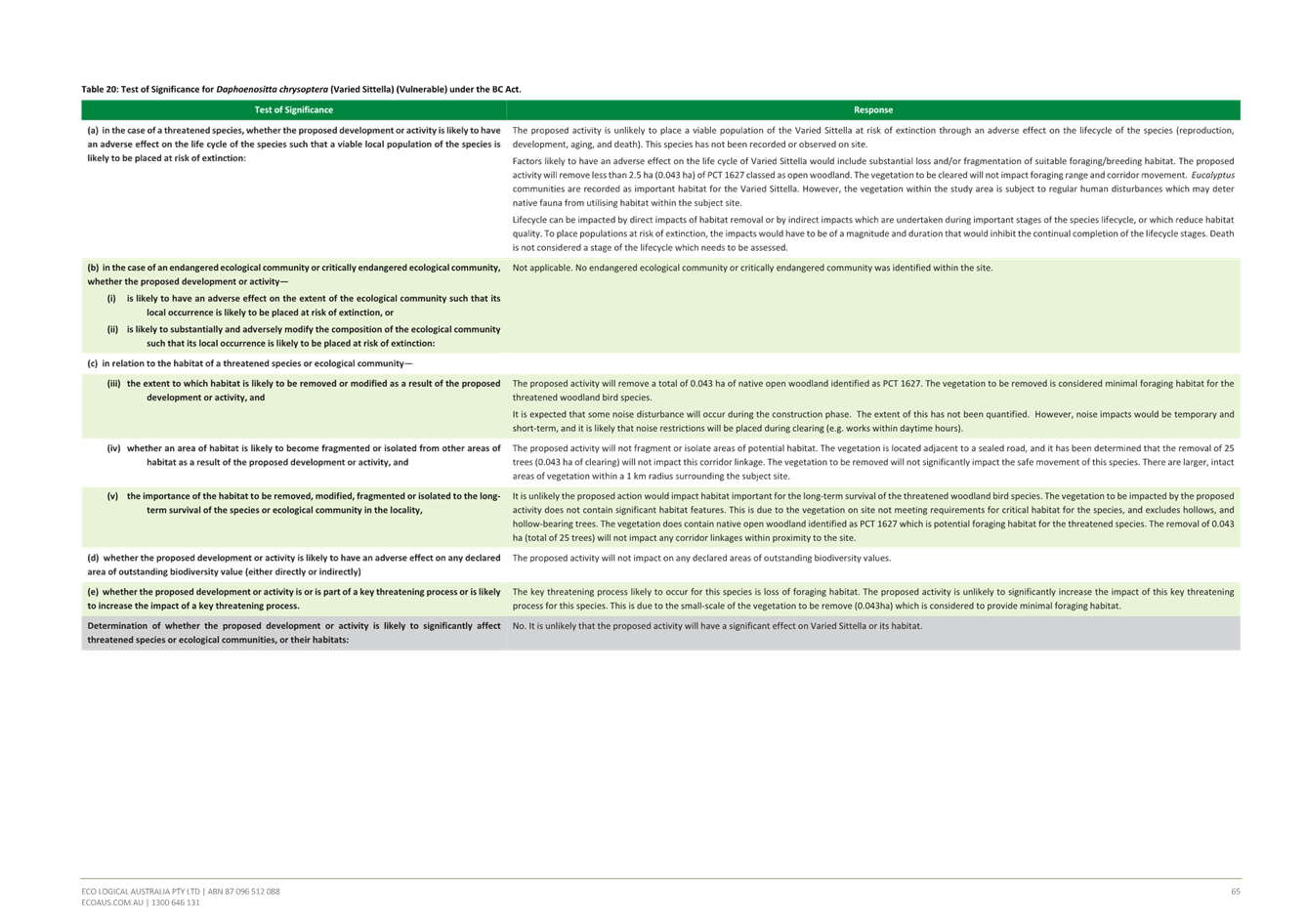Click criterion (e) key threatening process cell
The image size is (1307, 924).
point(293,599)
